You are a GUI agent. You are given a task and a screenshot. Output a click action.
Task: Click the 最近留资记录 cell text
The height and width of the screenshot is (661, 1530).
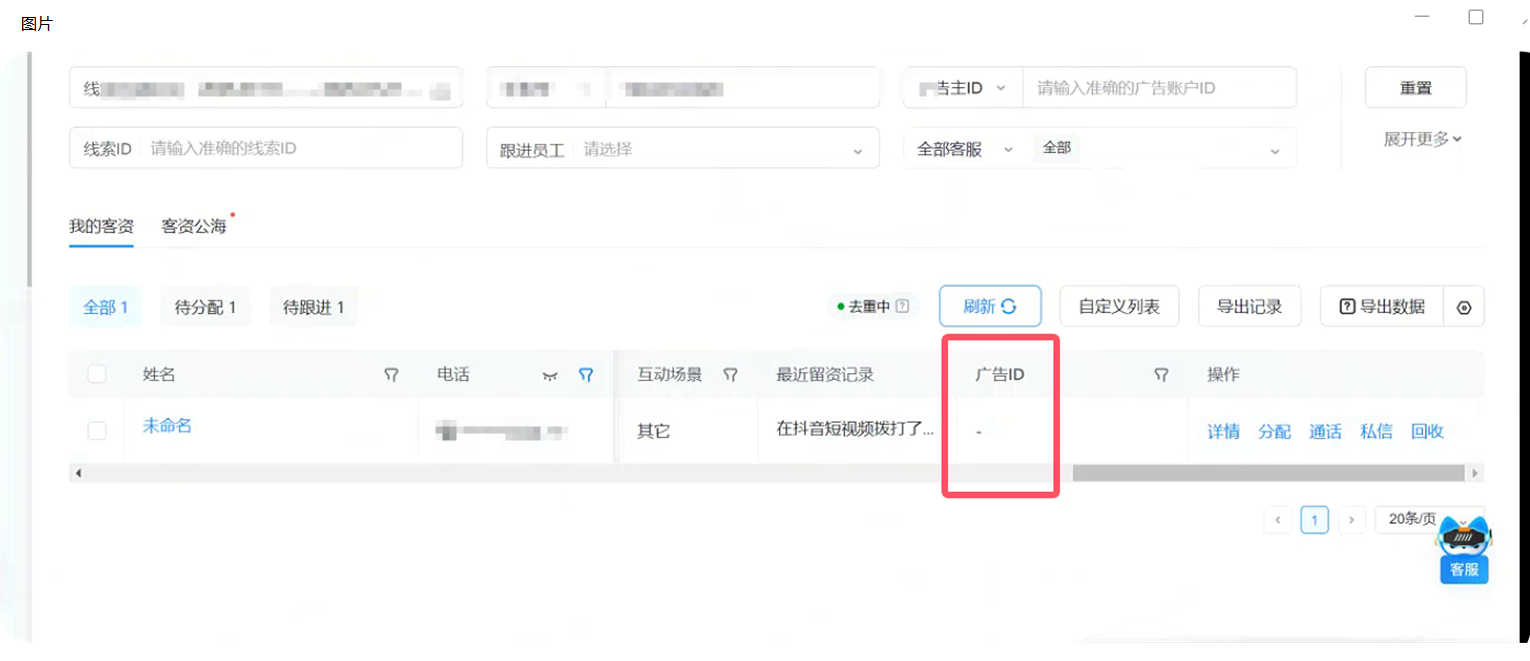coord(856,430)
